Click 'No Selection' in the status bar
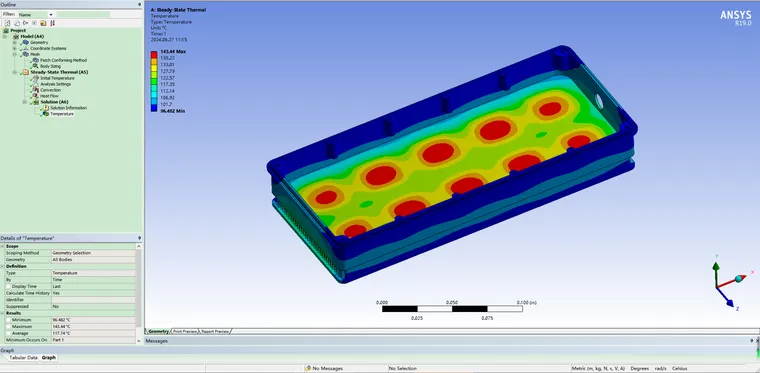760x373 pixels. 402,369
